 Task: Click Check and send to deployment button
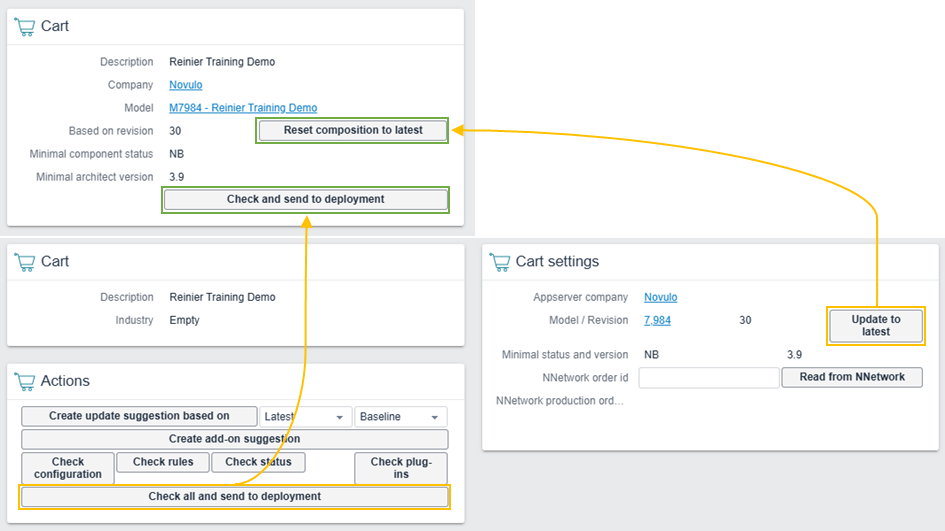coord(305,199)
